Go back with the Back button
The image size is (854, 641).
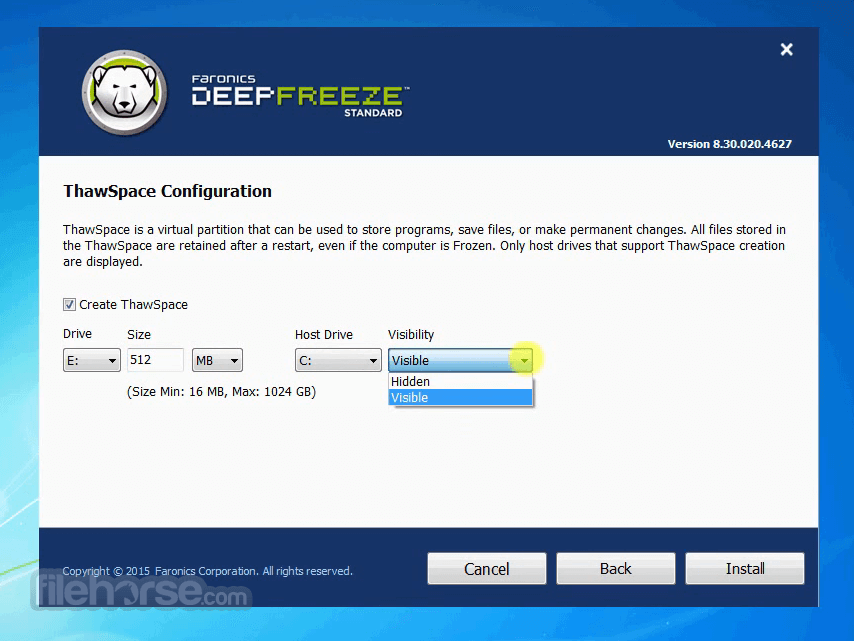tap(615, 569)
